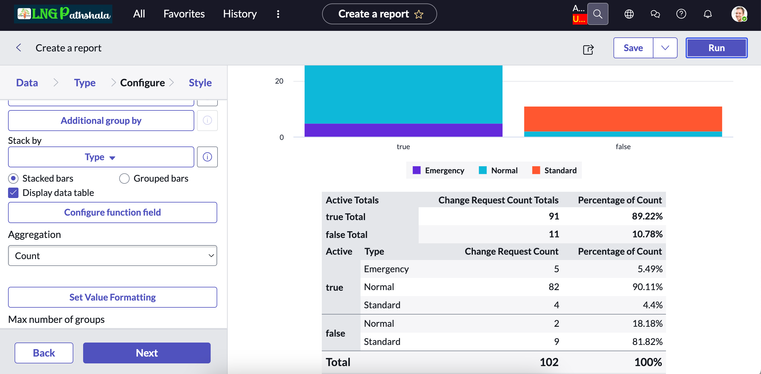Open the All menu

(139, 14)
